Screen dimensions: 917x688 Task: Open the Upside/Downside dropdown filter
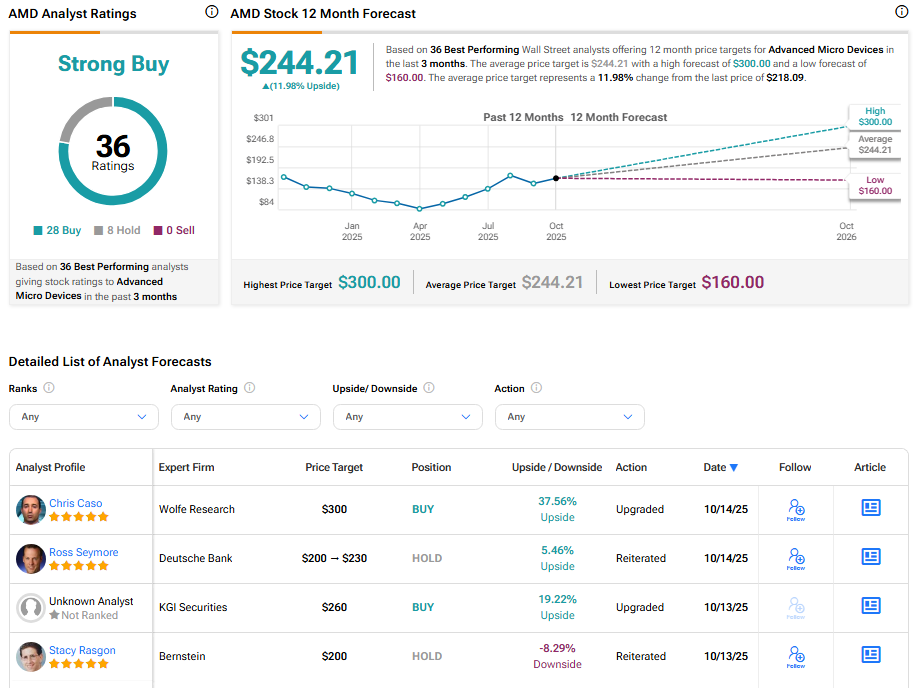407,417
